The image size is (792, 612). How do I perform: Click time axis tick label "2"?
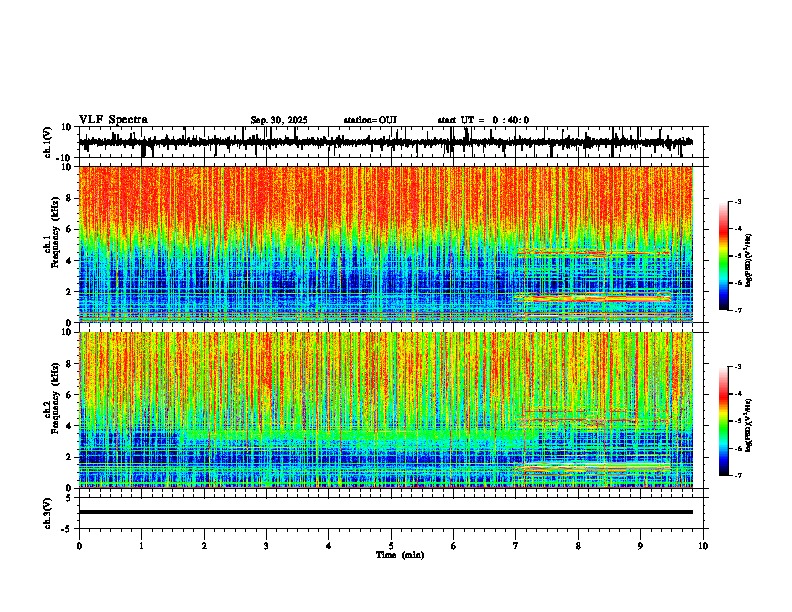pyautogui.click(x=204, y=546)
